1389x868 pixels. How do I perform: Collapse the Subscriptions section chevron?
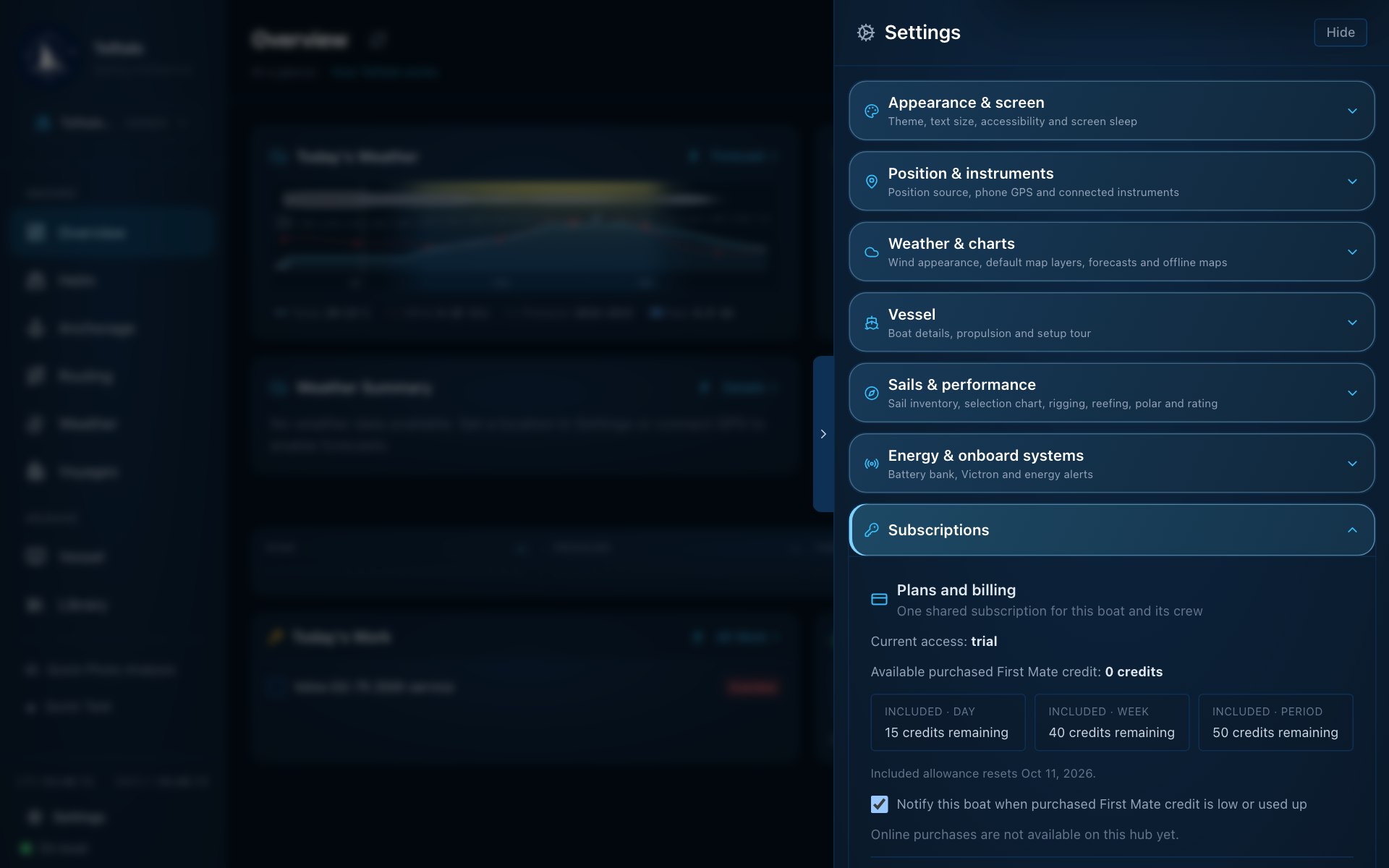[1352, 530]
